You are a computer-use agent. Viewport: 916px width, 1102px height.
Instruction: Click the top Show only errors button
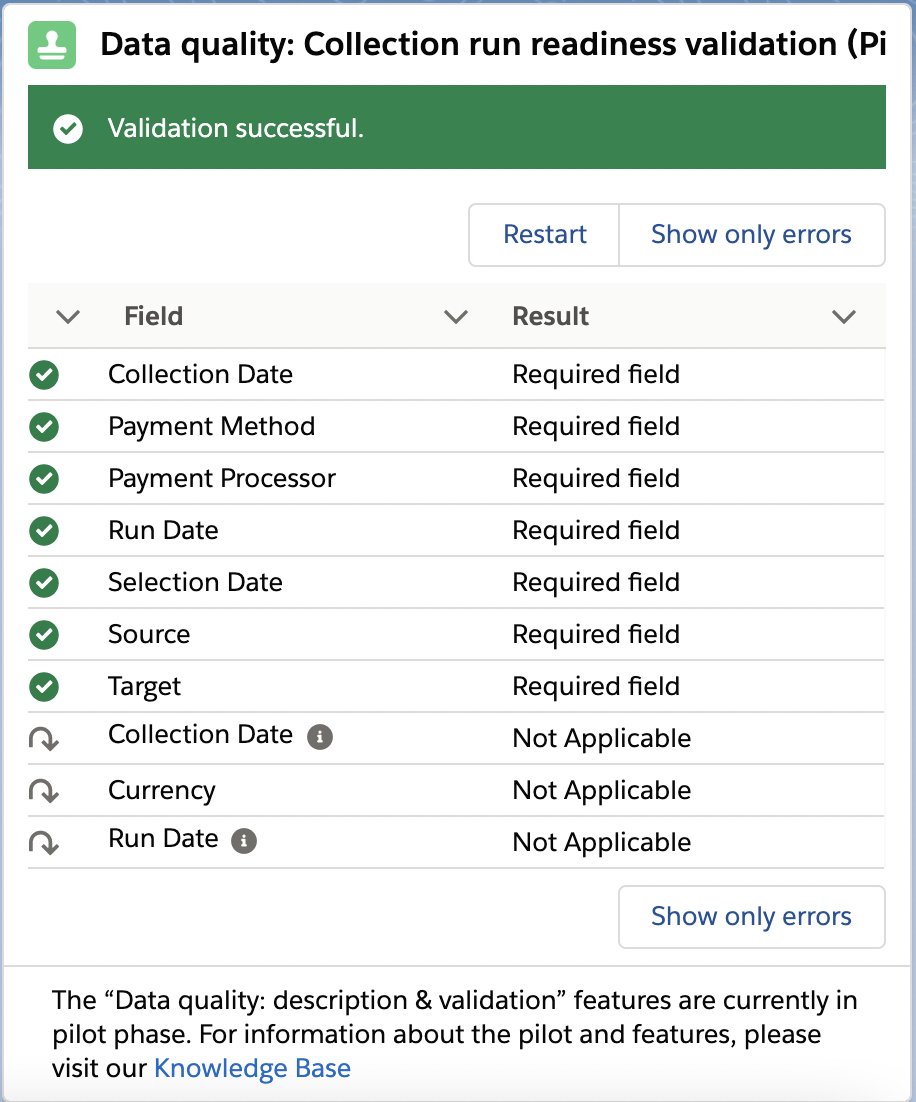point(751,234)
